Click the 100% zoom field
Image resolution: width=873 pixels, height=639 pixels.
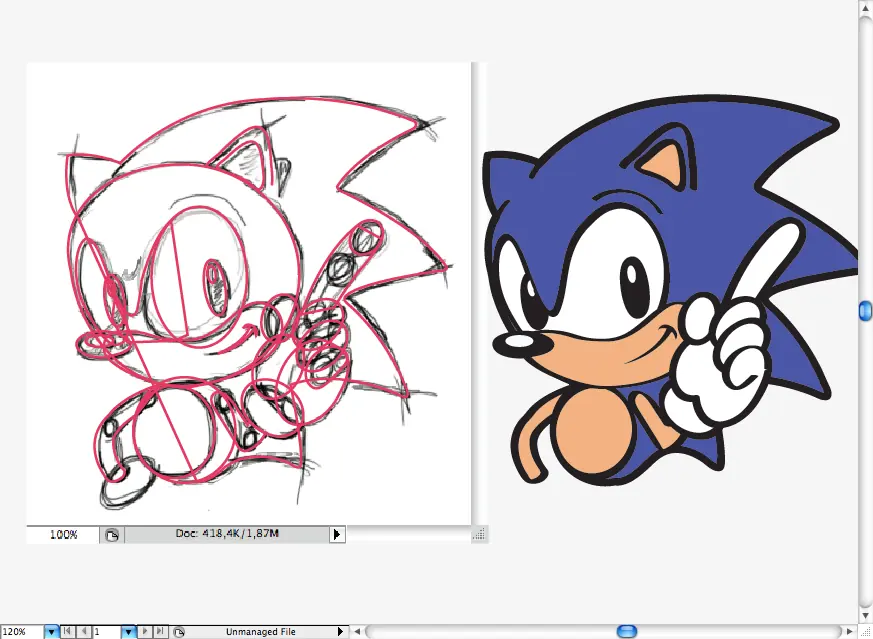click(x=63, y=534)
